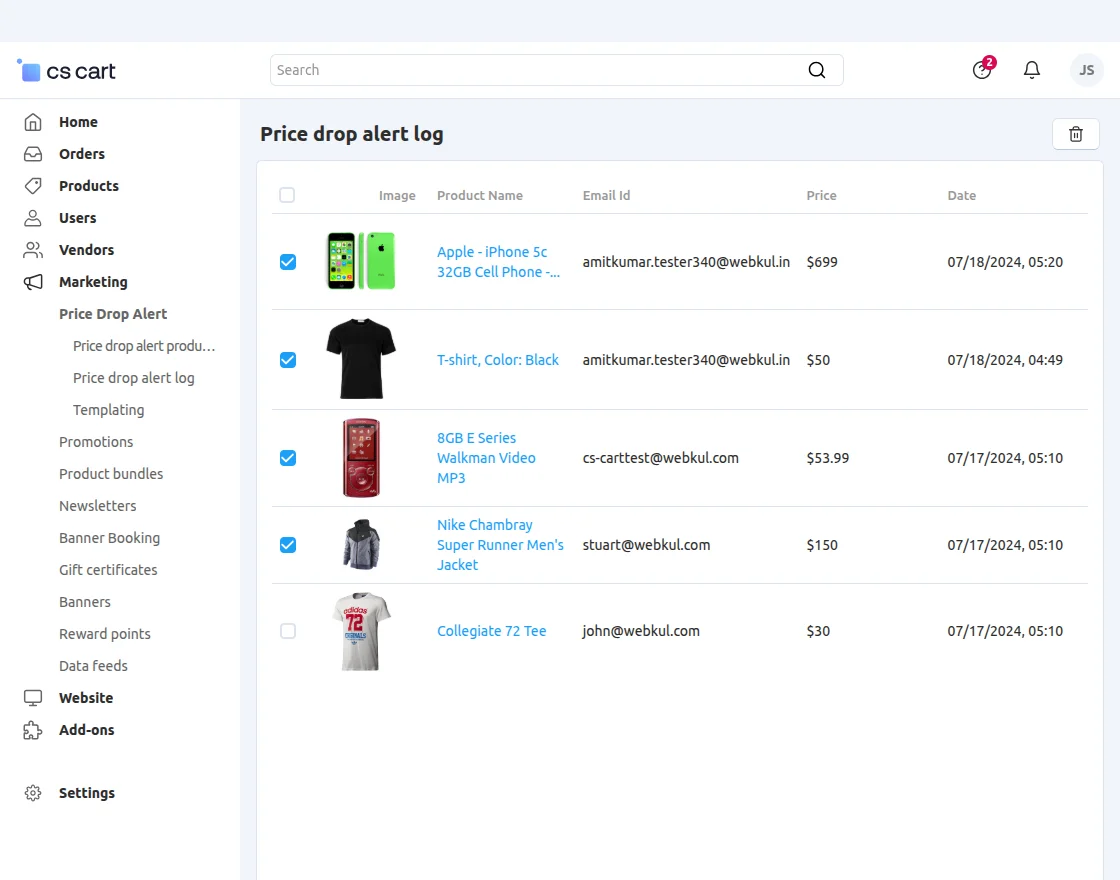Screen dimensions: 1120x880
Task: Click the cs cart logo
Action: pos(67,71)
